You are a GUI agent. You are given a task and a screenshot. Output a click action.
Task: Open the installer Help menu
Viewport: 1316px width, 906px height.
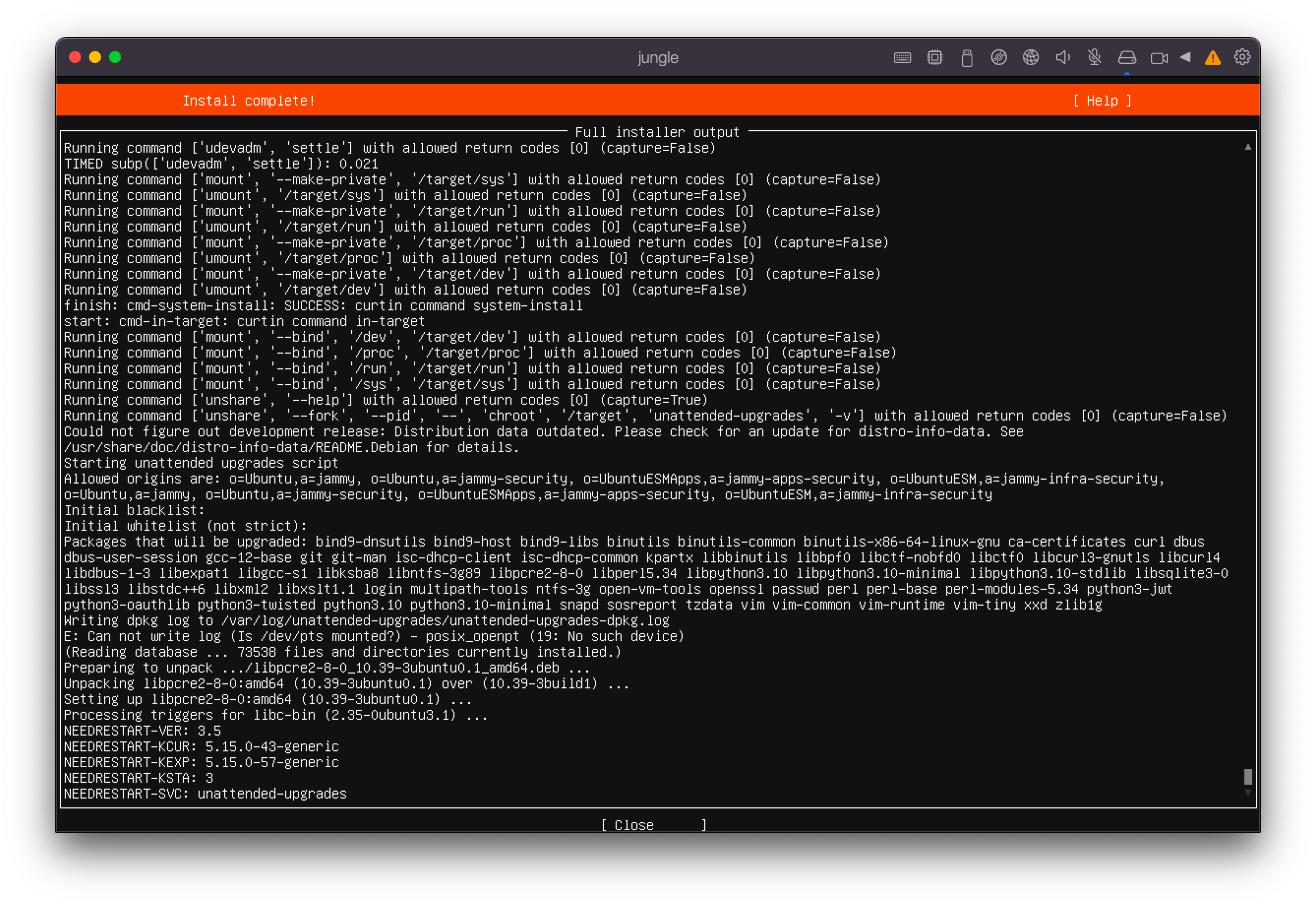pyautogui.click(x=1102, y=101)
